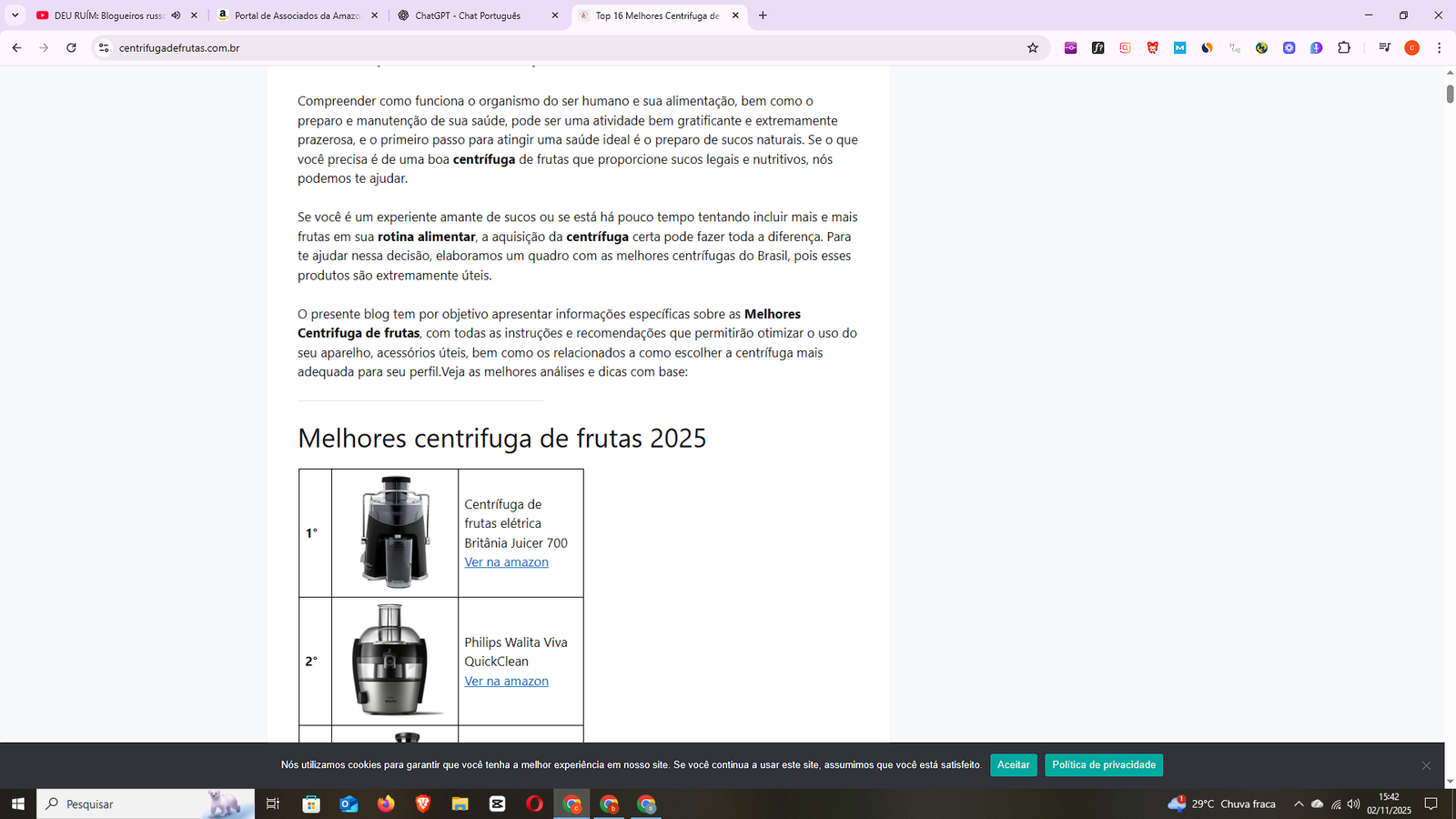The image size is (1456, 819).
Task: Open the browser extensions puzzle icon
Action: [1344, 48]
